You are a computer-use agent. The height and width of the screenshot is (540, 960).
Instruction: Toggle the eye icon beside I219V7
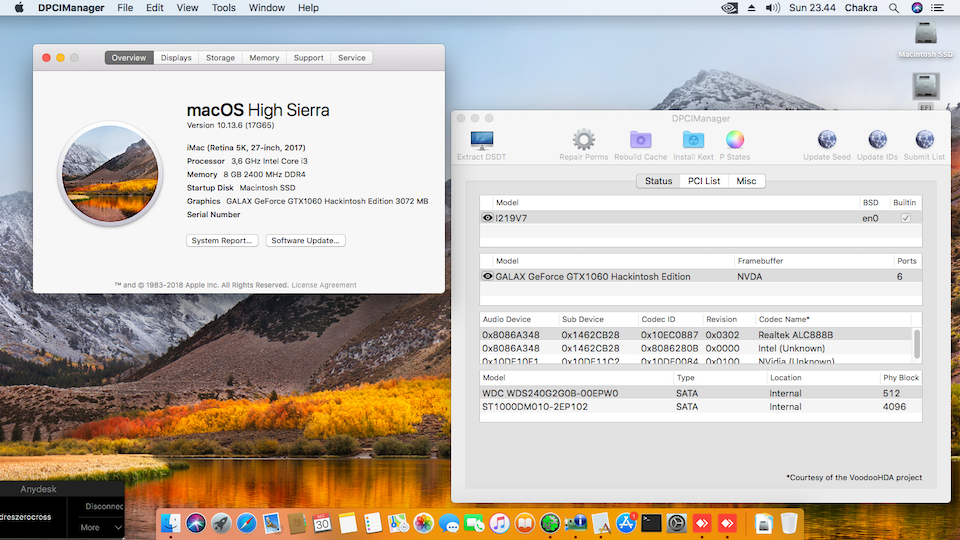[x=487, y=217]
